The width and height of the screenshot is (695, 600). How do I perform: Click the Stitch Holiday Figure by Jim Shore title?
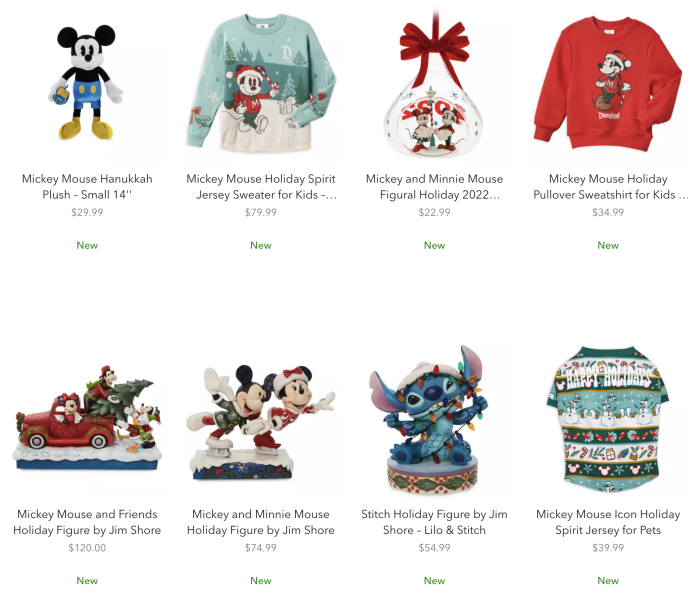pyautogui.click(x=434, y=522)
